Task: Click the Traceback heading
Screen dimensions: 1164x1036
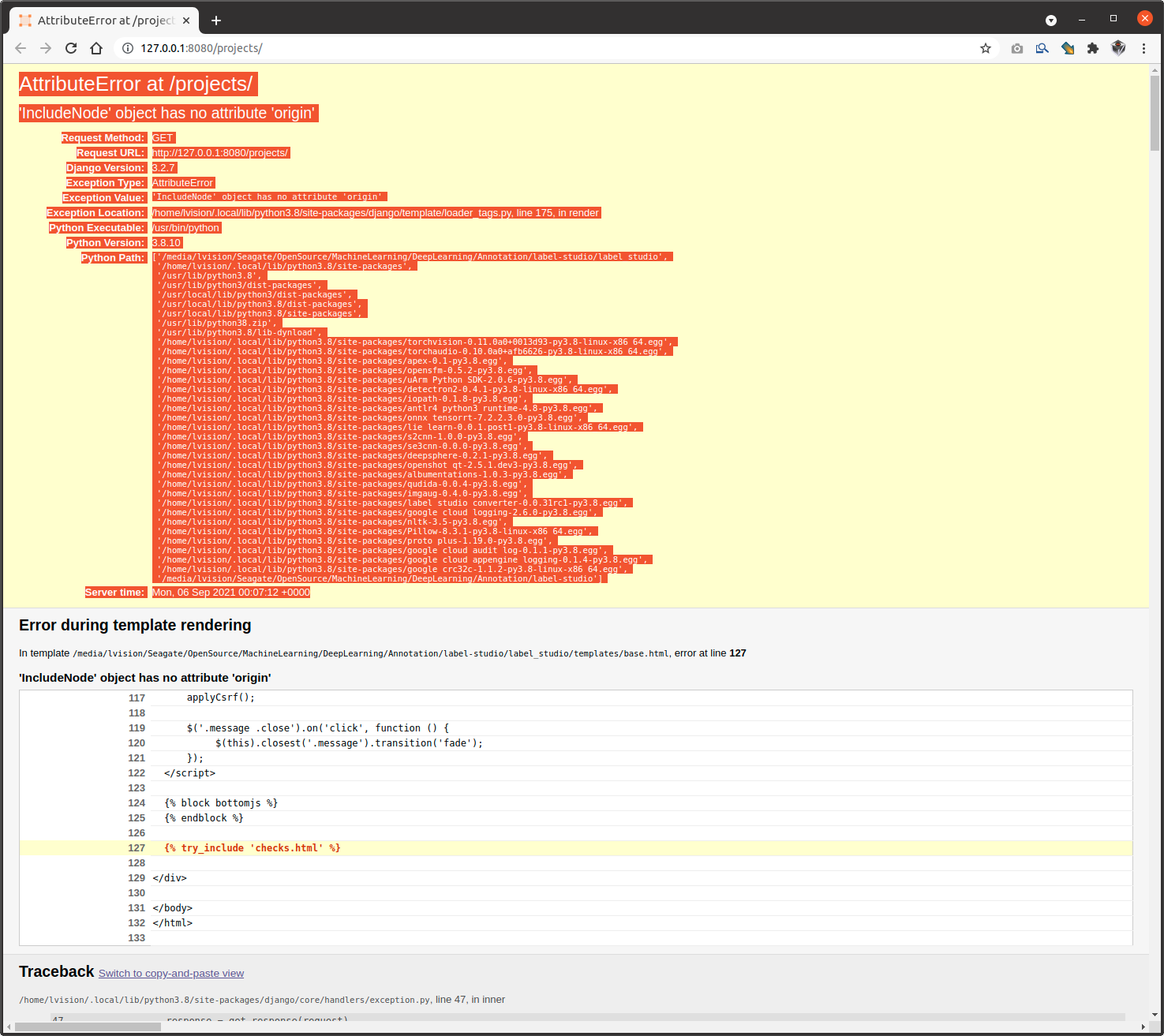Action: tap(57, 971)
